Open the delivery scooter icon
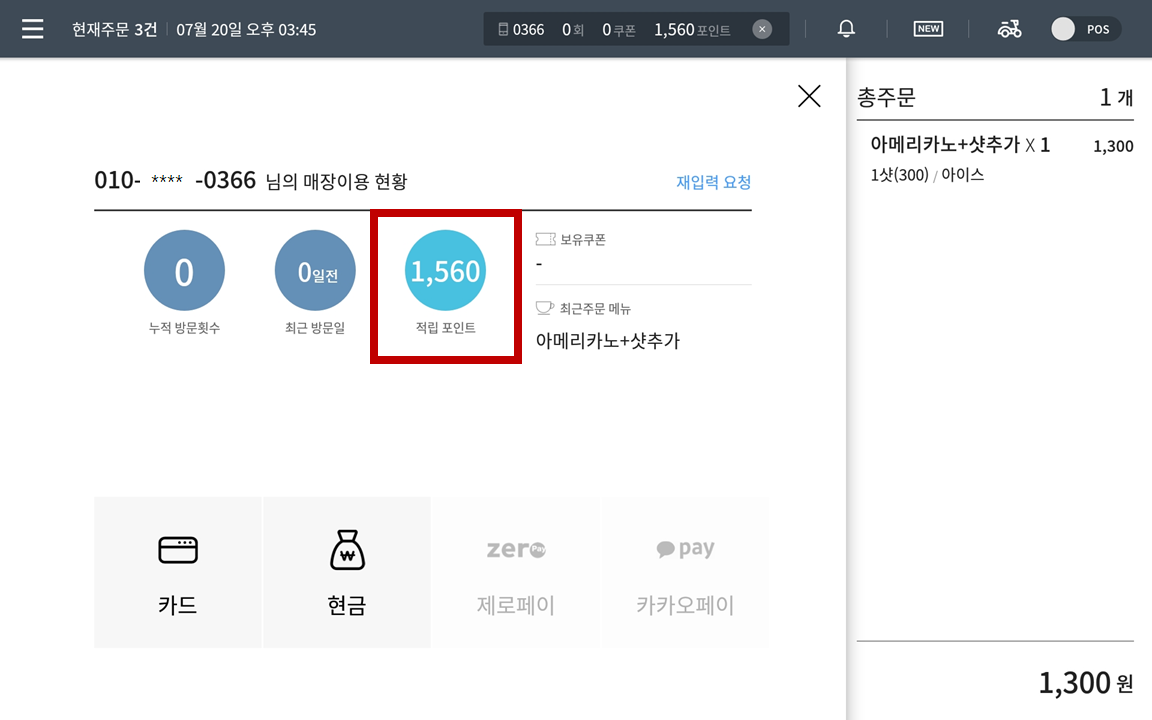Viewport: 1152px width, 720px height. click(1009, 29)
